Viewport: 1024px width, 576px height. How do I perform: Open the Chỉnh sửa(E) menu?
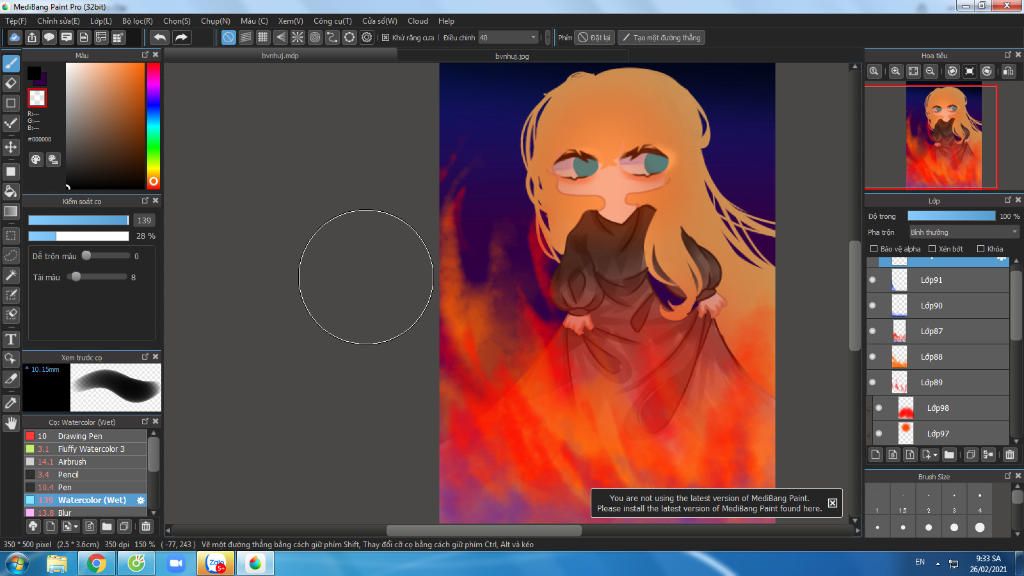(58, 21)
